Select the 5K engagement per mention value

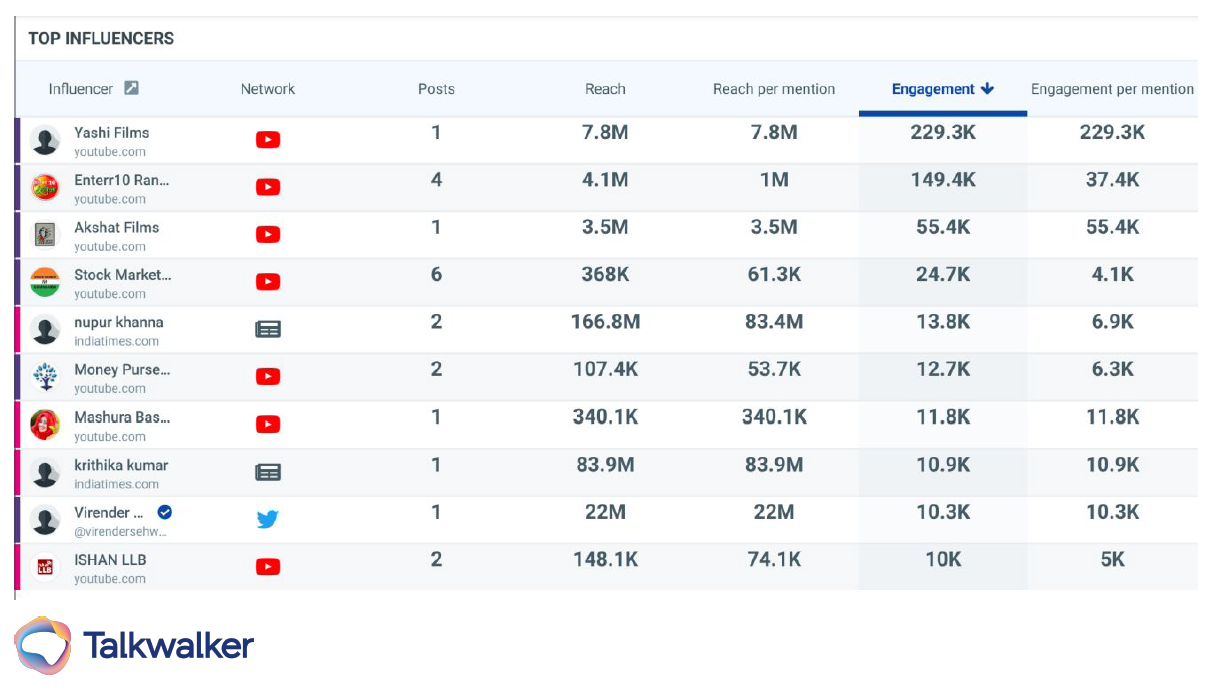[x=1112, y=560]
